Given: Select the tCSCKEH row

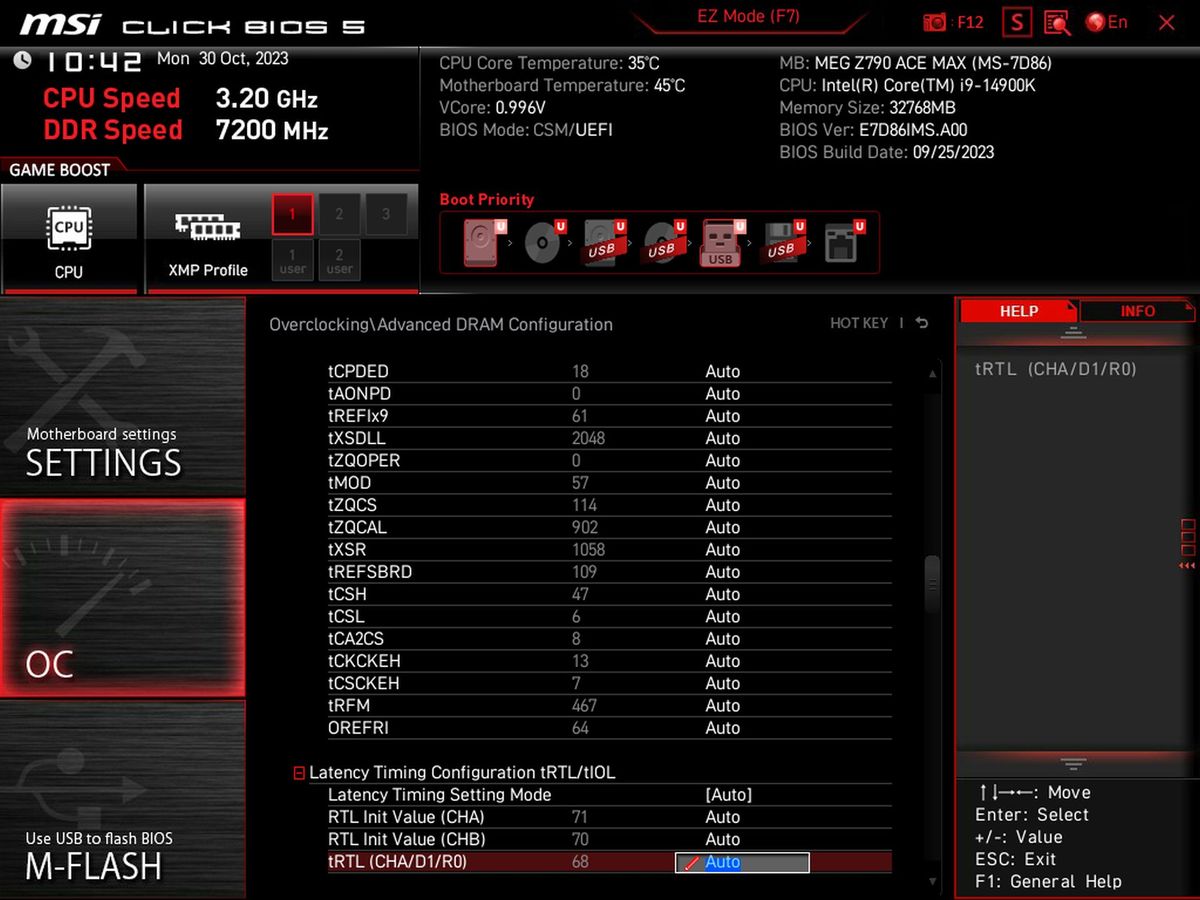Looking at the screenshot, I should pyautogui.click(x=610, y=683).
